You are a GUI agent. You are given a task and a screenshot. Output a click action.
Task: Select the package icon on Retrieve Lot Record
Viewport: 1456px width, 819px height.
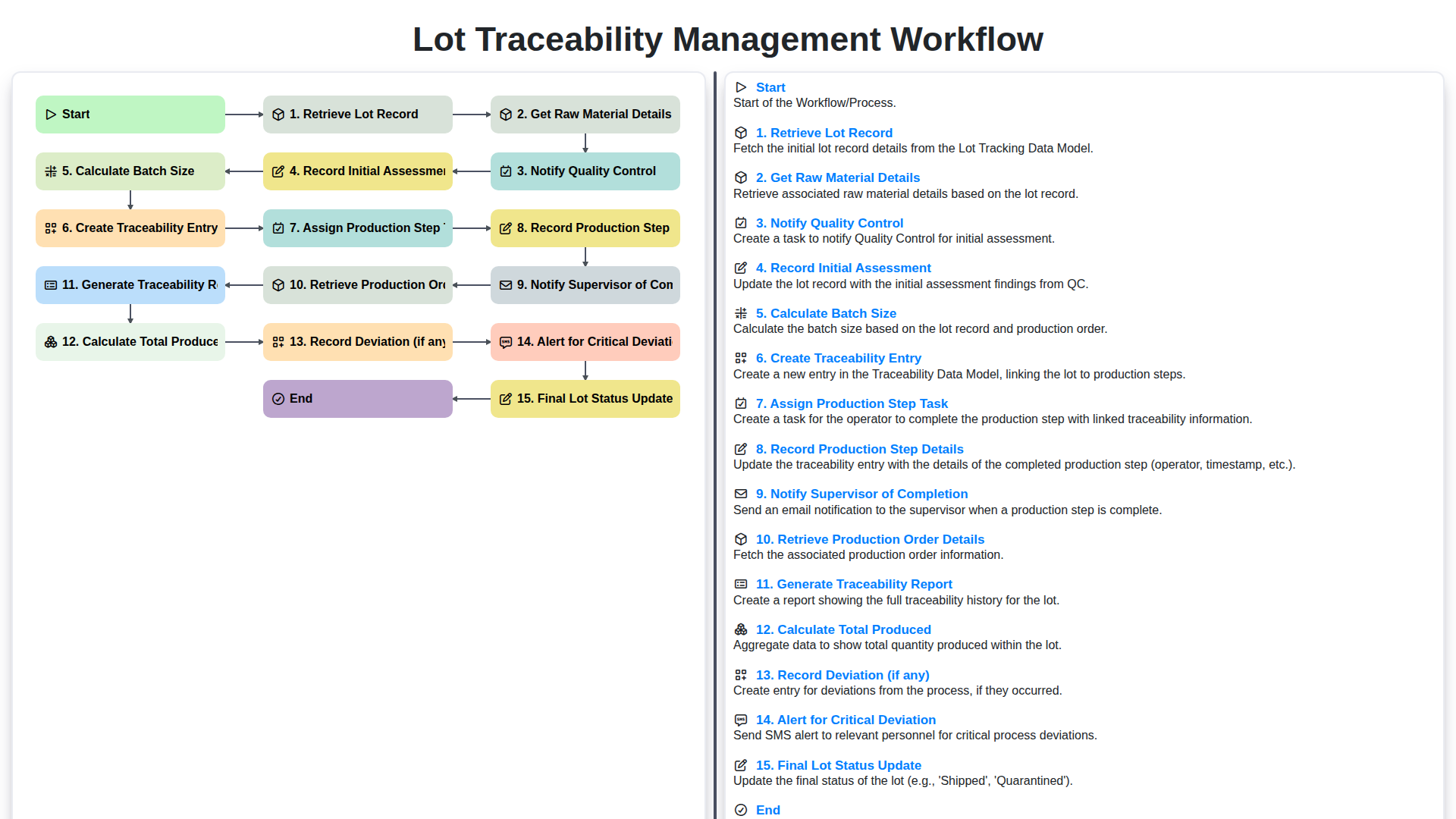coord(278,114)
